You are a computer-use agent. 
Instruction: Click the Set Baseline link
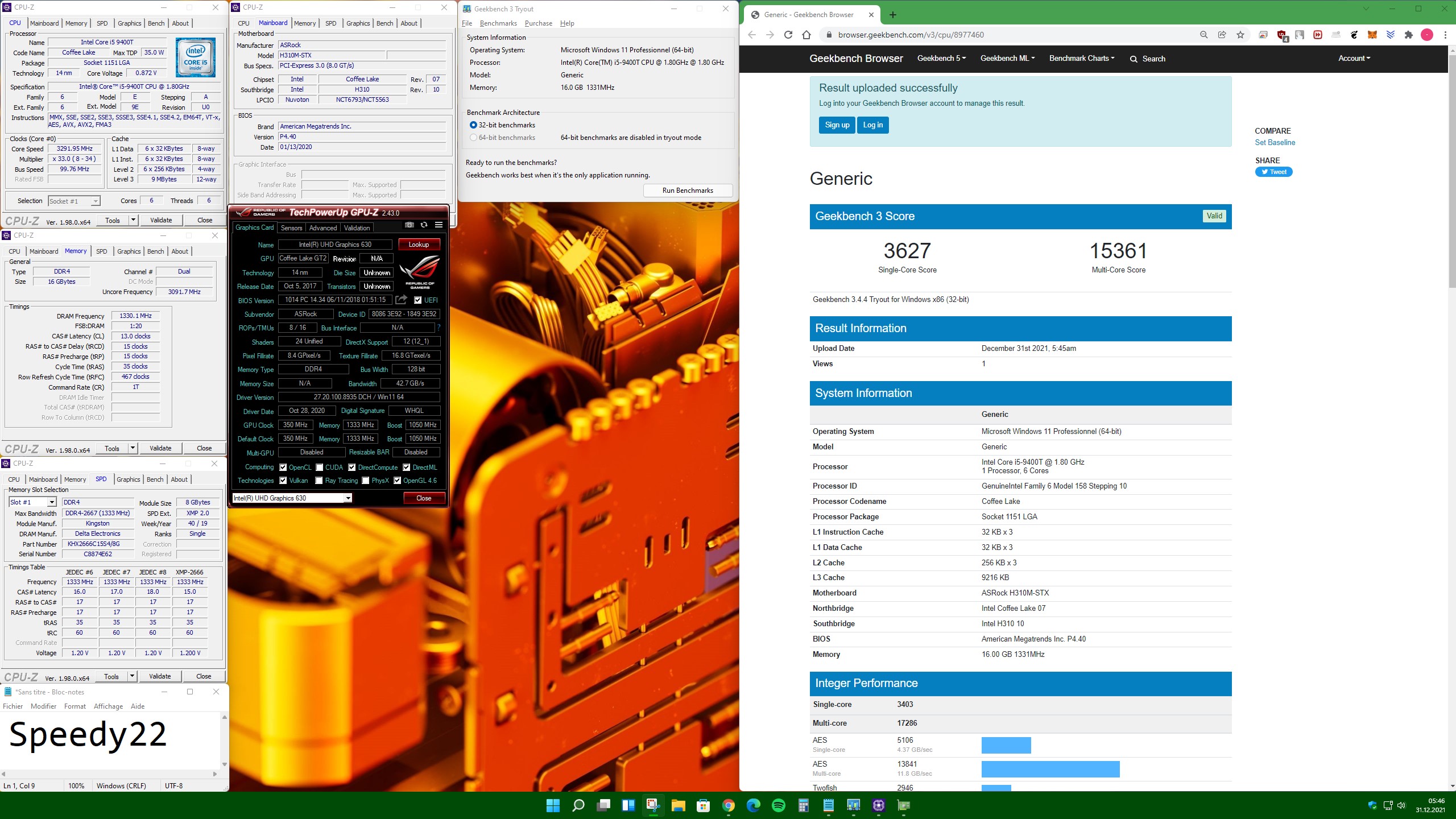1275,143
